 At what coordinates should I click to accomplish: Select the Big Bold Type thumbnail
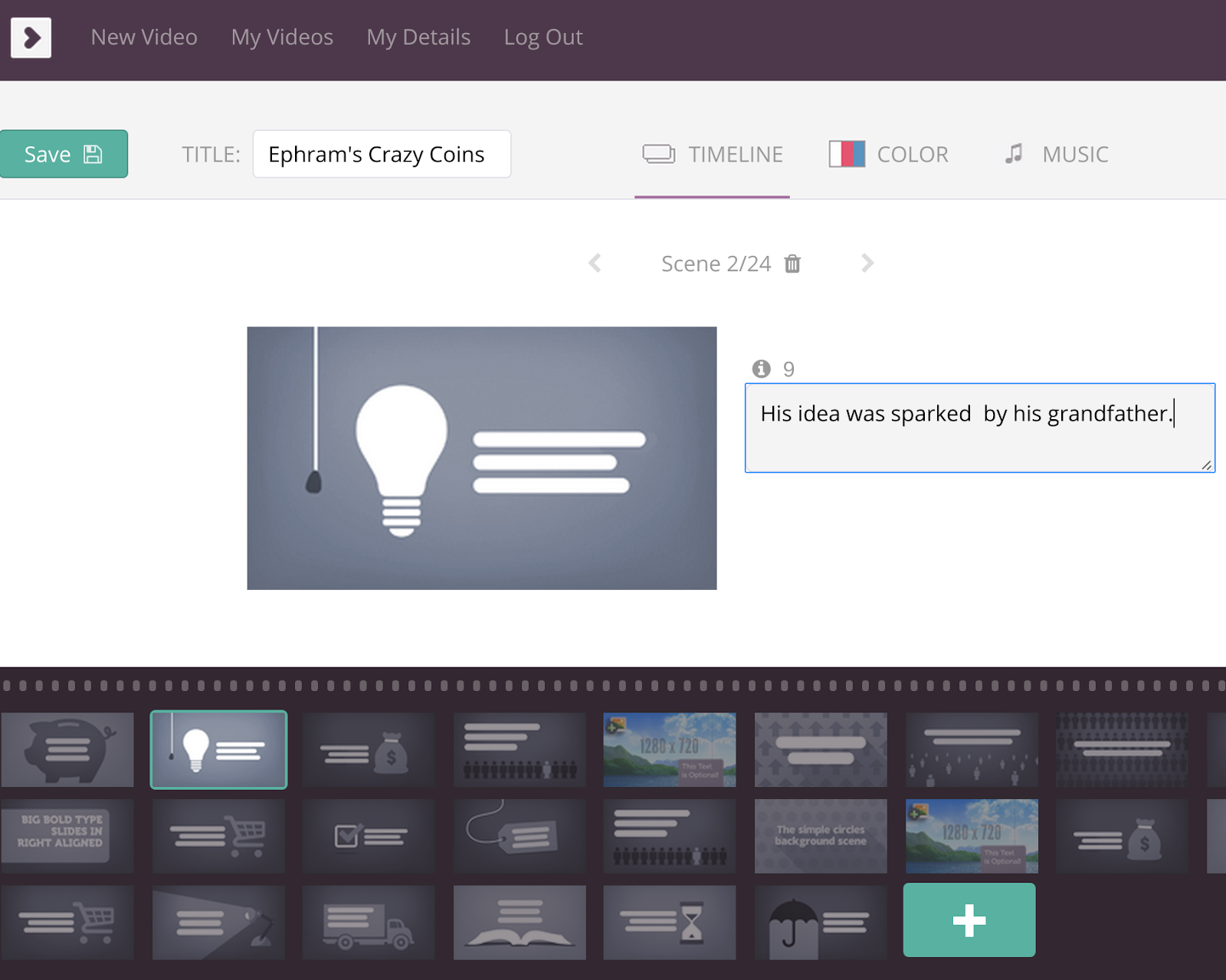[x=67, y=836]
